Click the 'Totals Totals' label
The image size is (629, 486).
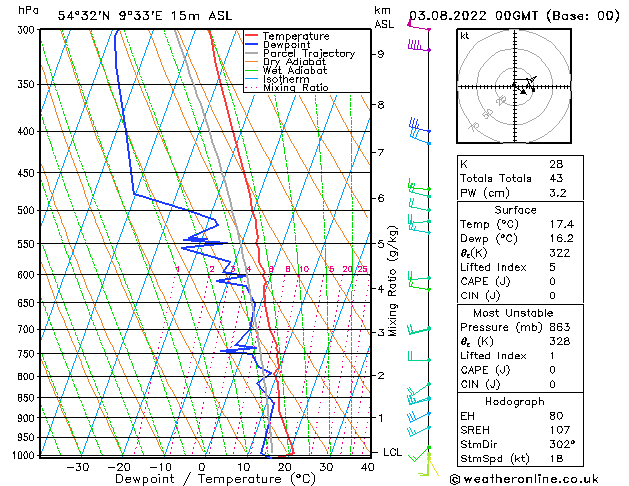click(496, 178)
